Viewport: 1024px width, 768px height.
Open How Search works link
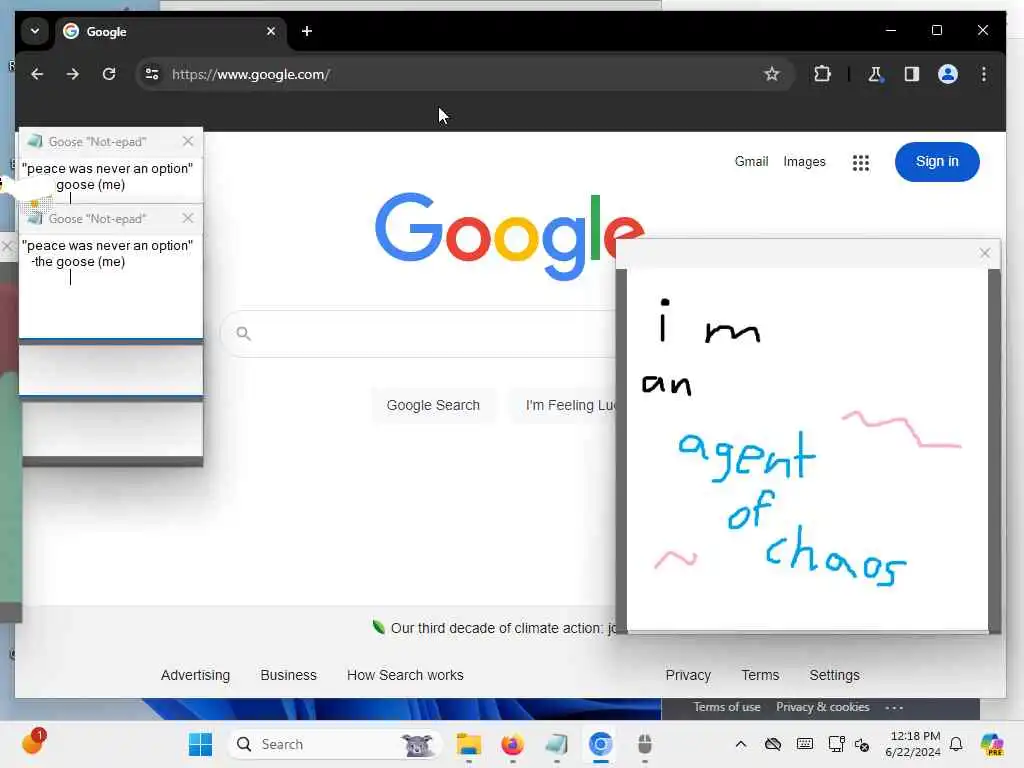[405, 675]
